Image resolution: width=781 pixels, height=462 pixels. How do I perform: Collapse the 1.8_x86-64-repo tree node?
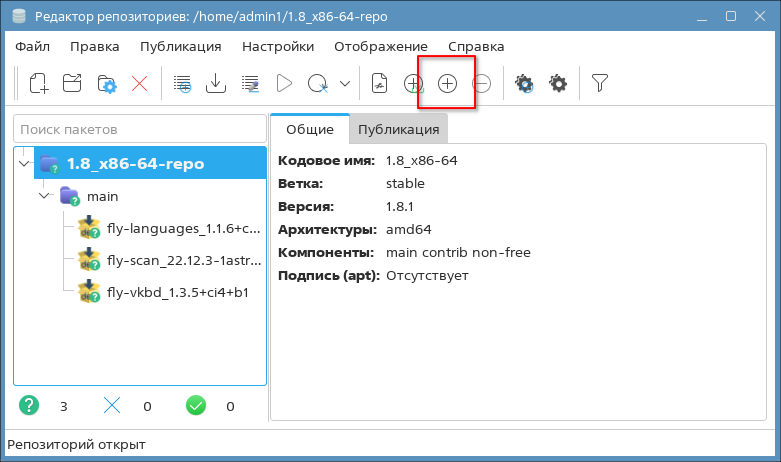(x=24, y=163)
